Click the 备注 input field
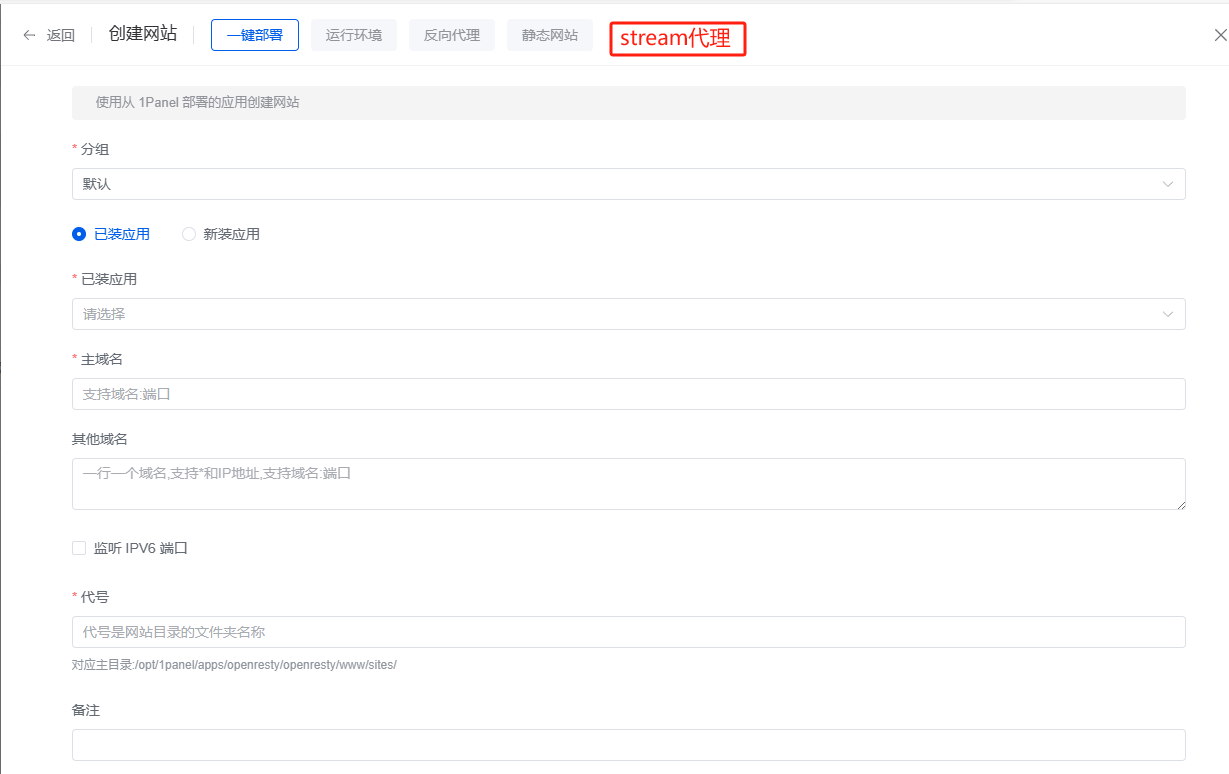The image size is (1229, 774). click(x=629, y=745)
